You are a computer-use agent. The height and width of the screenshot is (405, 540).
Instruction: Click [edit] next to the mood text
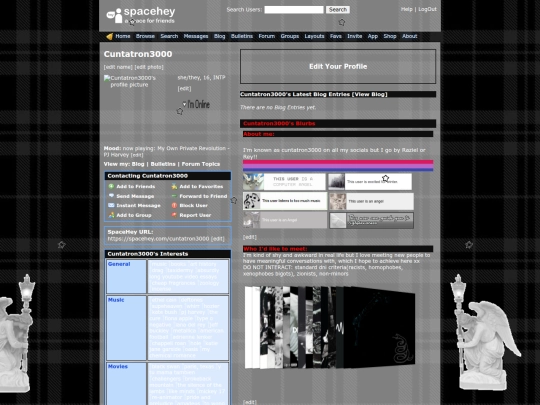point(137,155)
